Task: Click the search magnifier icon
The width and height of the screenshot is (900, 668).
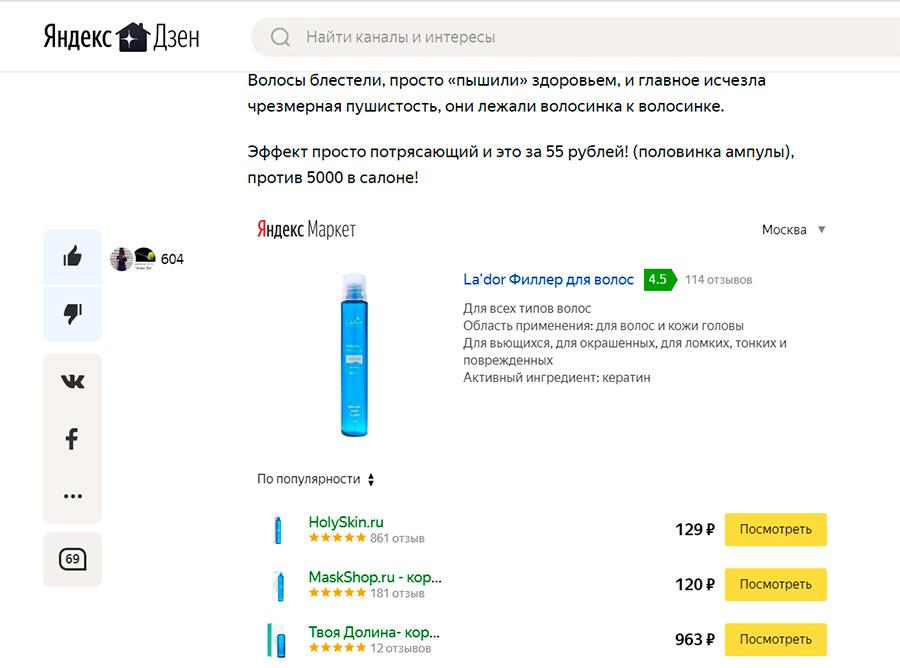Action: point(281,38)
